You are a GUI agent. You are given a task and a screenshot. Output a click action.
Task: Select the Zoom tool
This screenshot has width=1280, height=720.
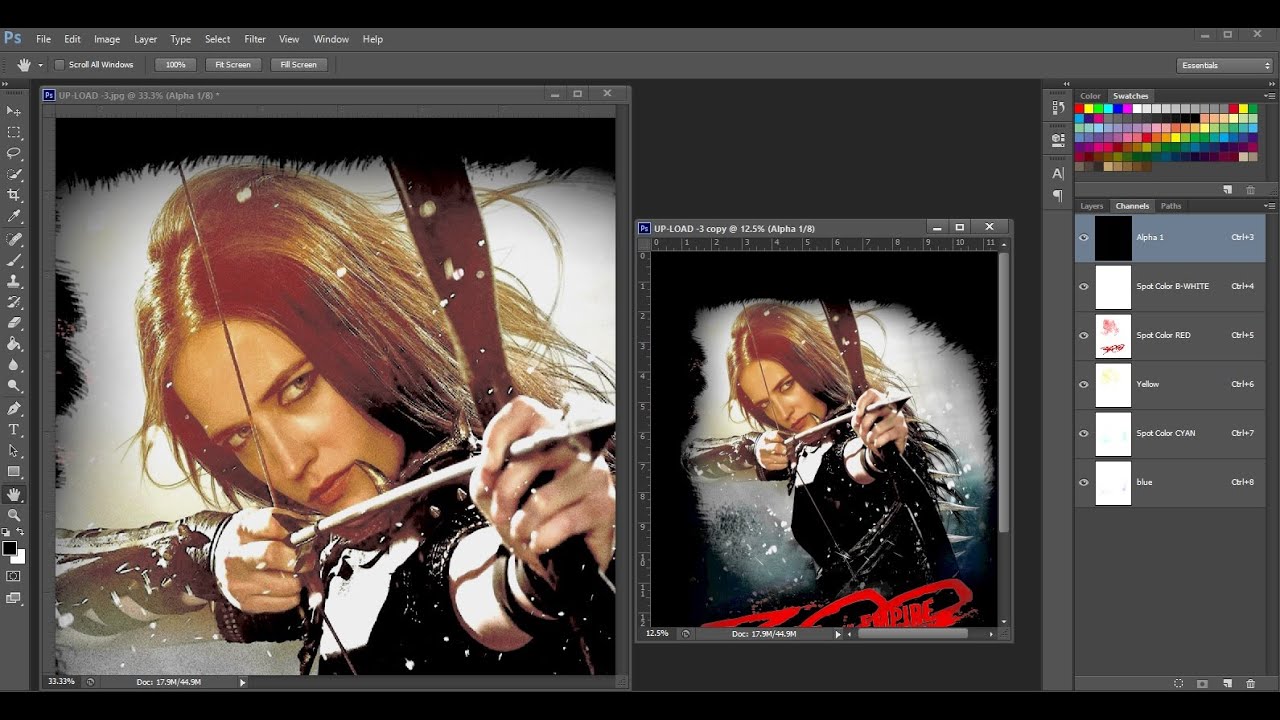click(14, 515)
